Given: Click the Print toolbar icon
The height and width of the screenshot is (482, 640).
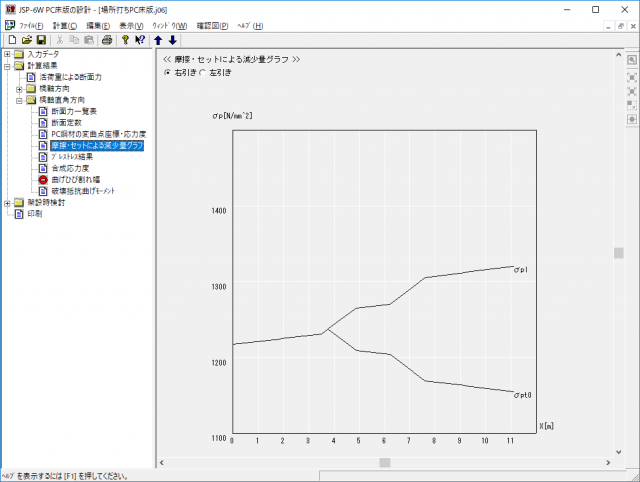Looking at the screenshot, I should pyautogui.click(x=106, y=40).
